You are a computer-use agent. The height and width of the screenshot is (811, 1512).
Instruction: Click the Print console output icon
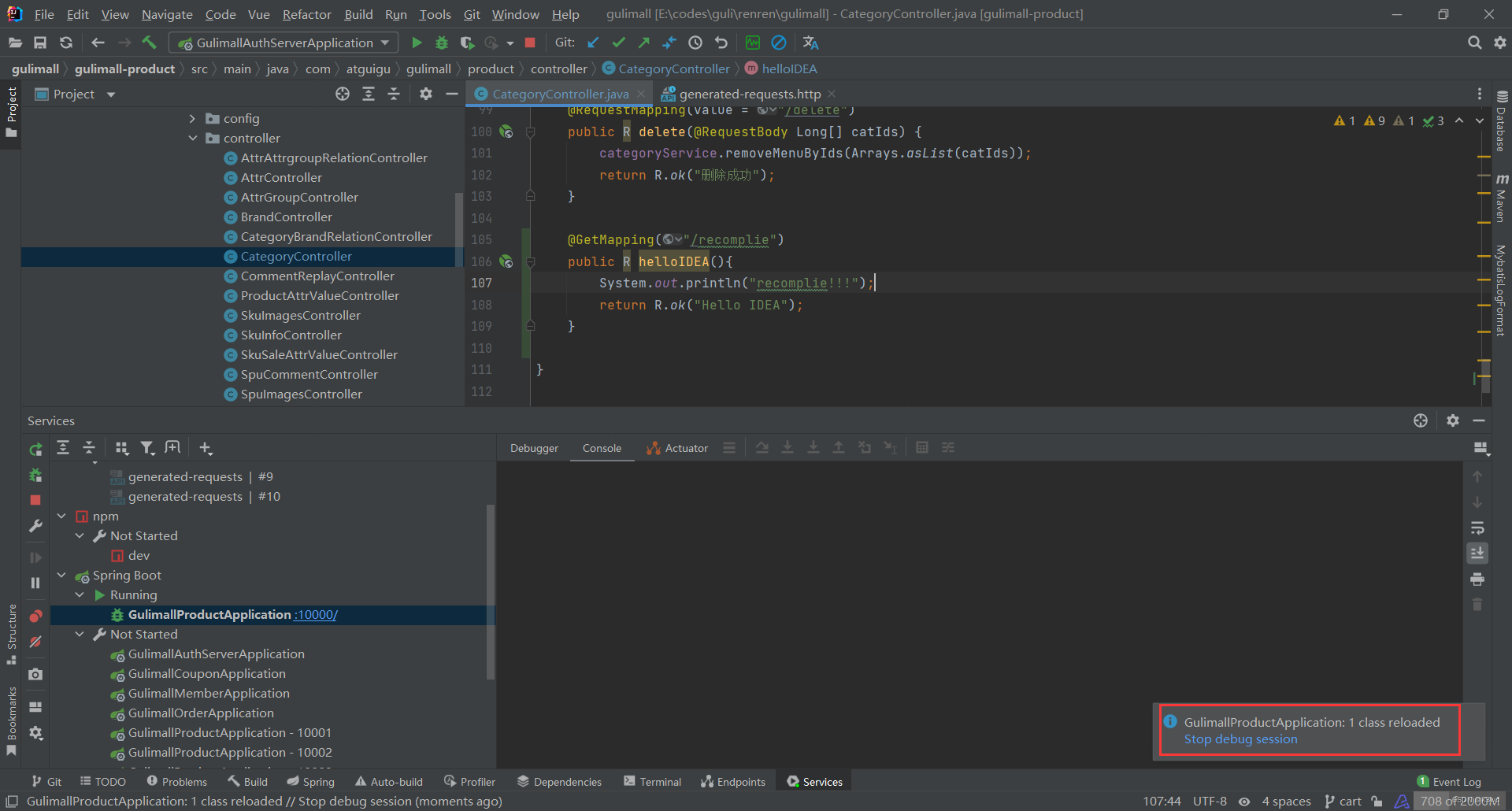coord(1477,580)
